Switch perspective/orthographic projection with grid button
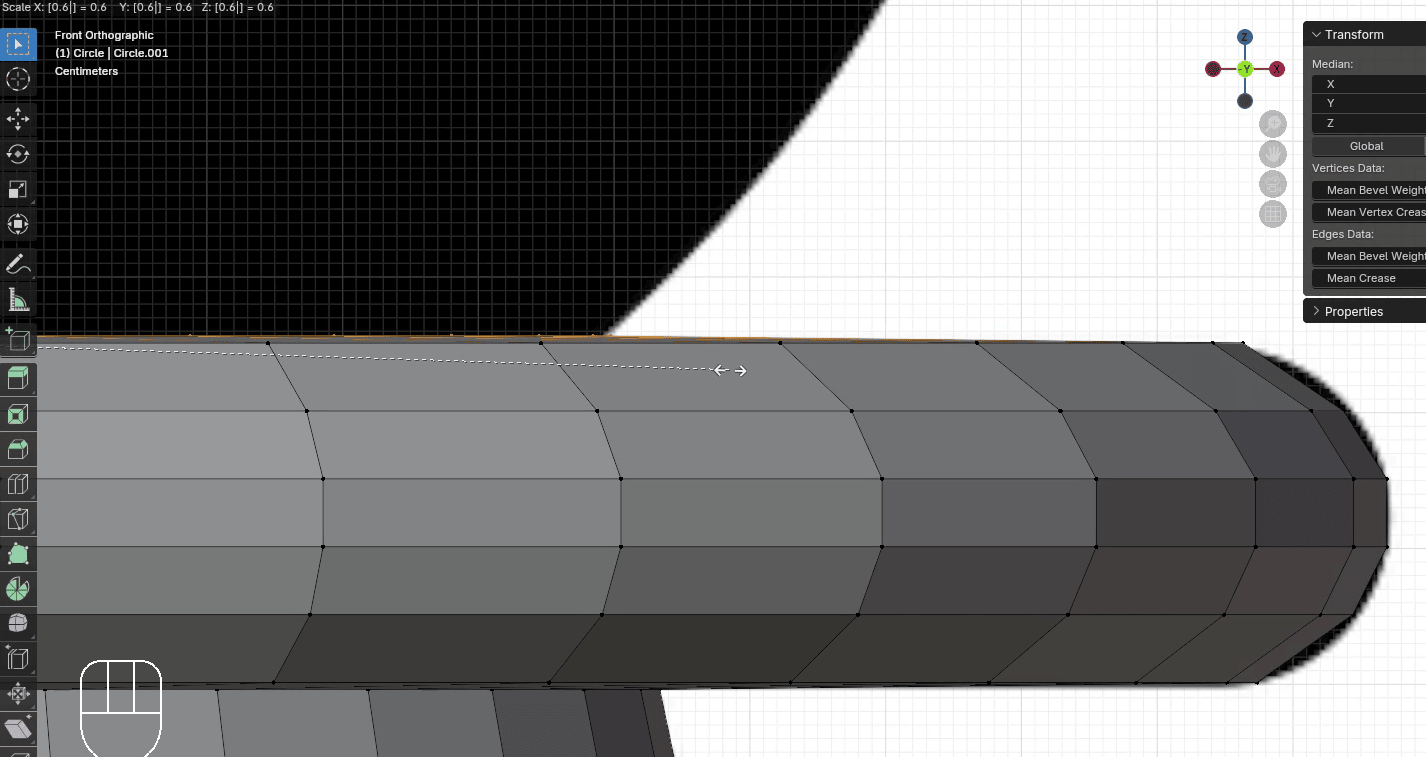Image resolution: width=1426 pixels, height=757 pixels. 1273,213
